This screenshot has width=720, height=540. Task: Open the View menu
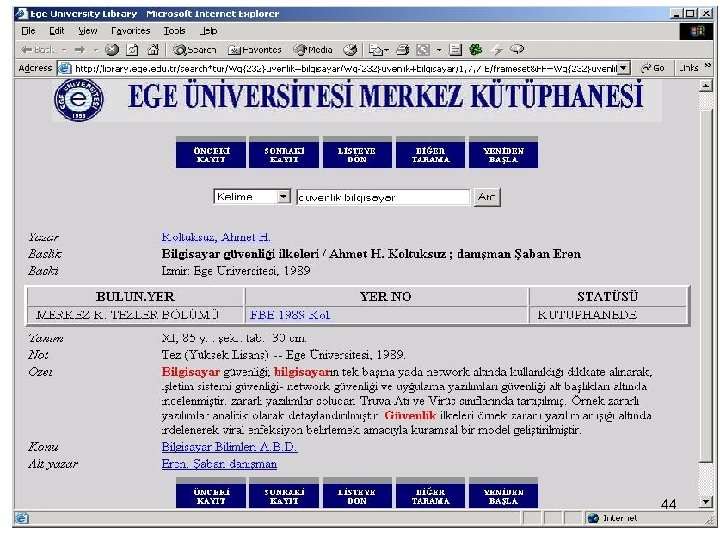pos(88,31)
